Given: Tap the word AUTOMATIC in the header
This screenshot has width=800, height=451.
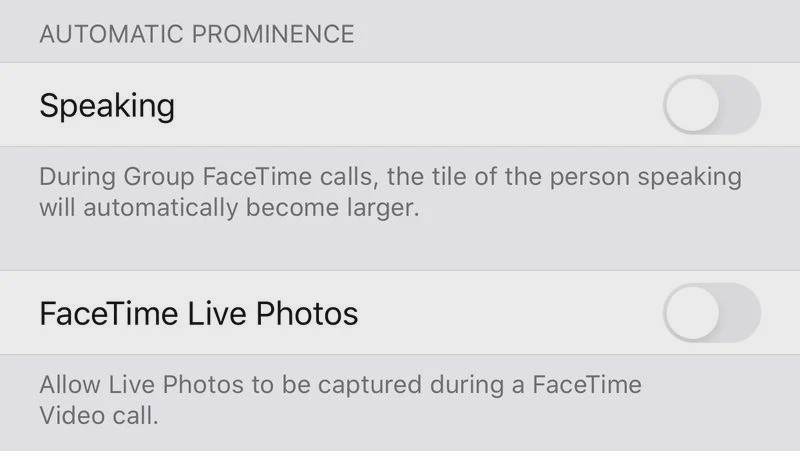Looking at the screenshot, I should pos(111,34).
